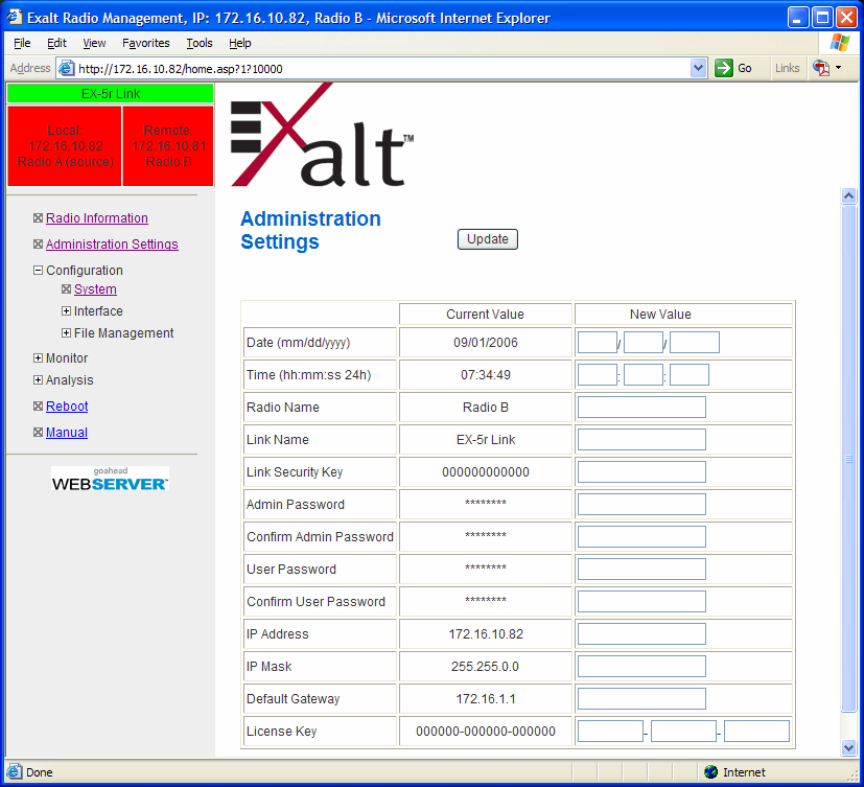The image size is (864, 787).
Task: Click the Reboot link
Action: pyautogui.click(x=67, y=406)
